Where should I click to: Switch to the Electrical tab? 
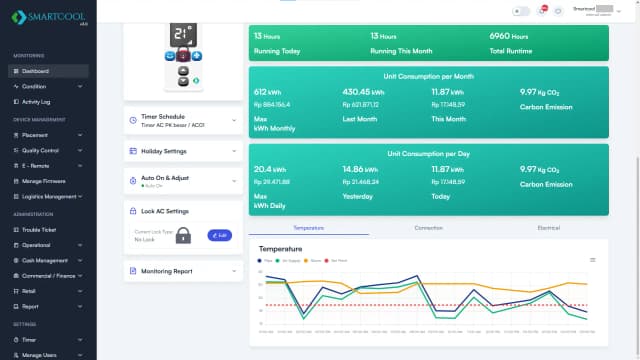[x=549, y=228]
